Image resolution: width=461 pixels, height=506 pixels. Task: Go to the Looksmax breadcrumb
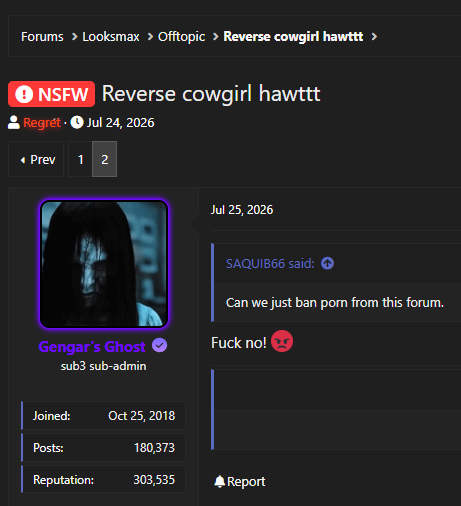[111, 37]
